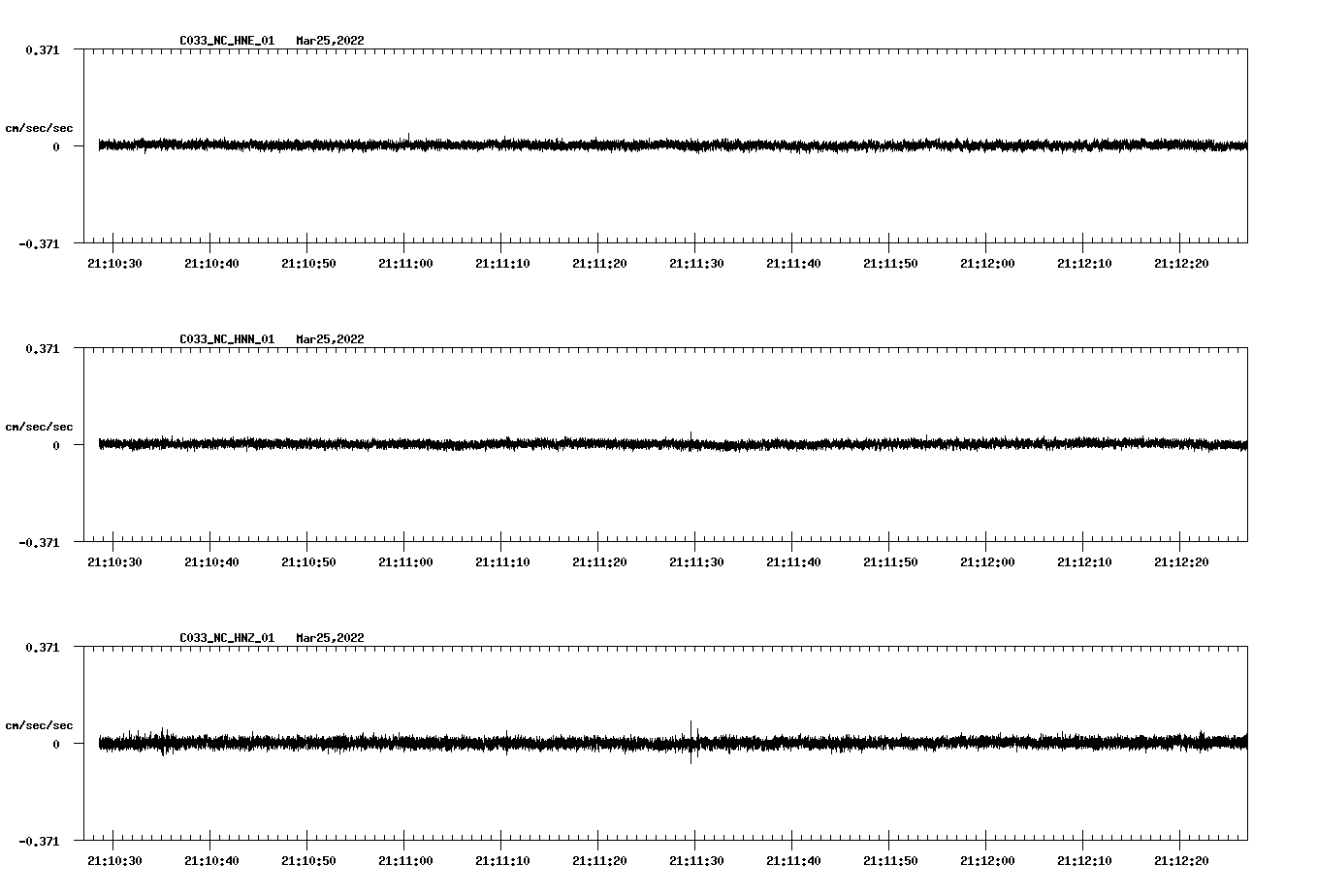Click the Mar25,2022 date on the HNE plot
Screen dimensions: 1317x896
[x=331, y=41]
